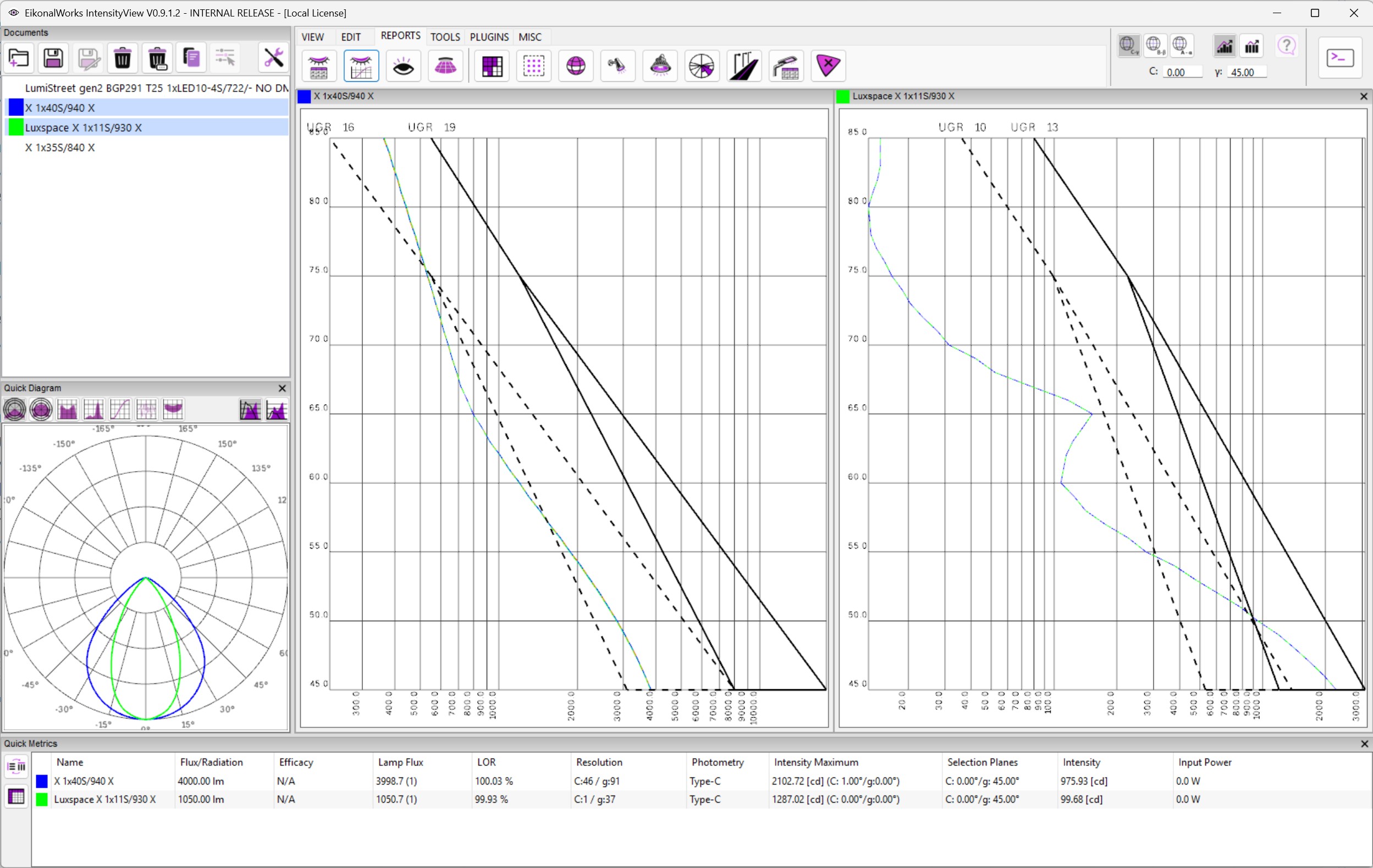
Task: Click the γ angle input field
Action: click(x=1248, y=73)
